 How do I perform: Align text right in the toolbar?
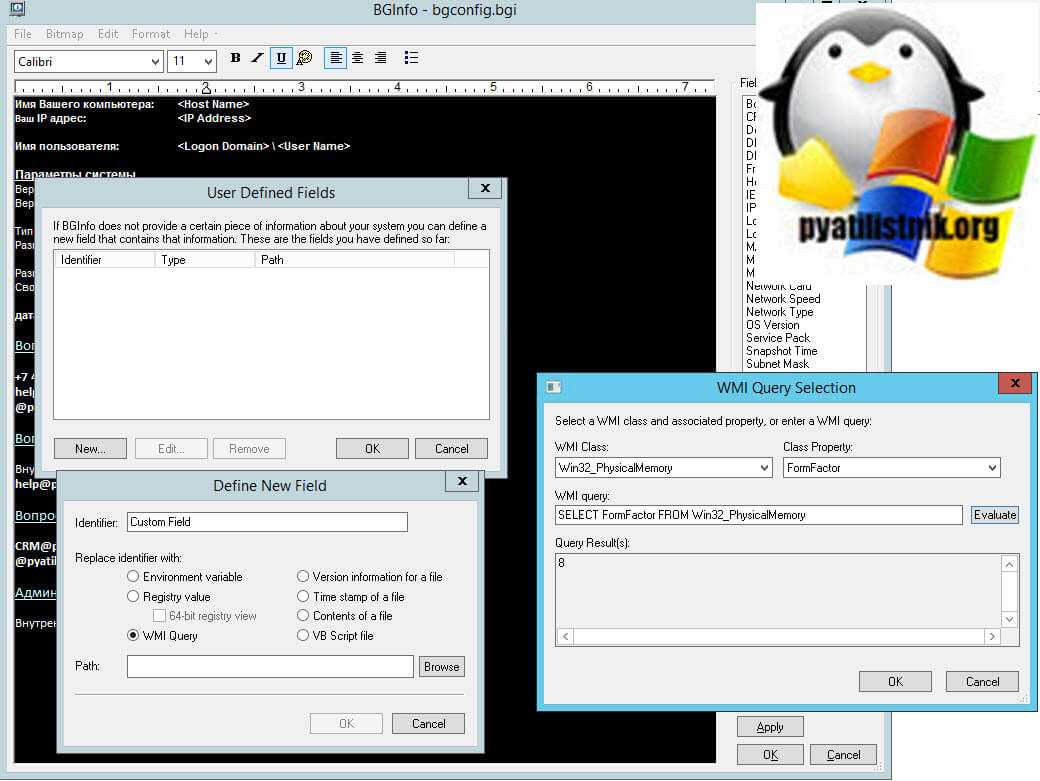[380, 59]
